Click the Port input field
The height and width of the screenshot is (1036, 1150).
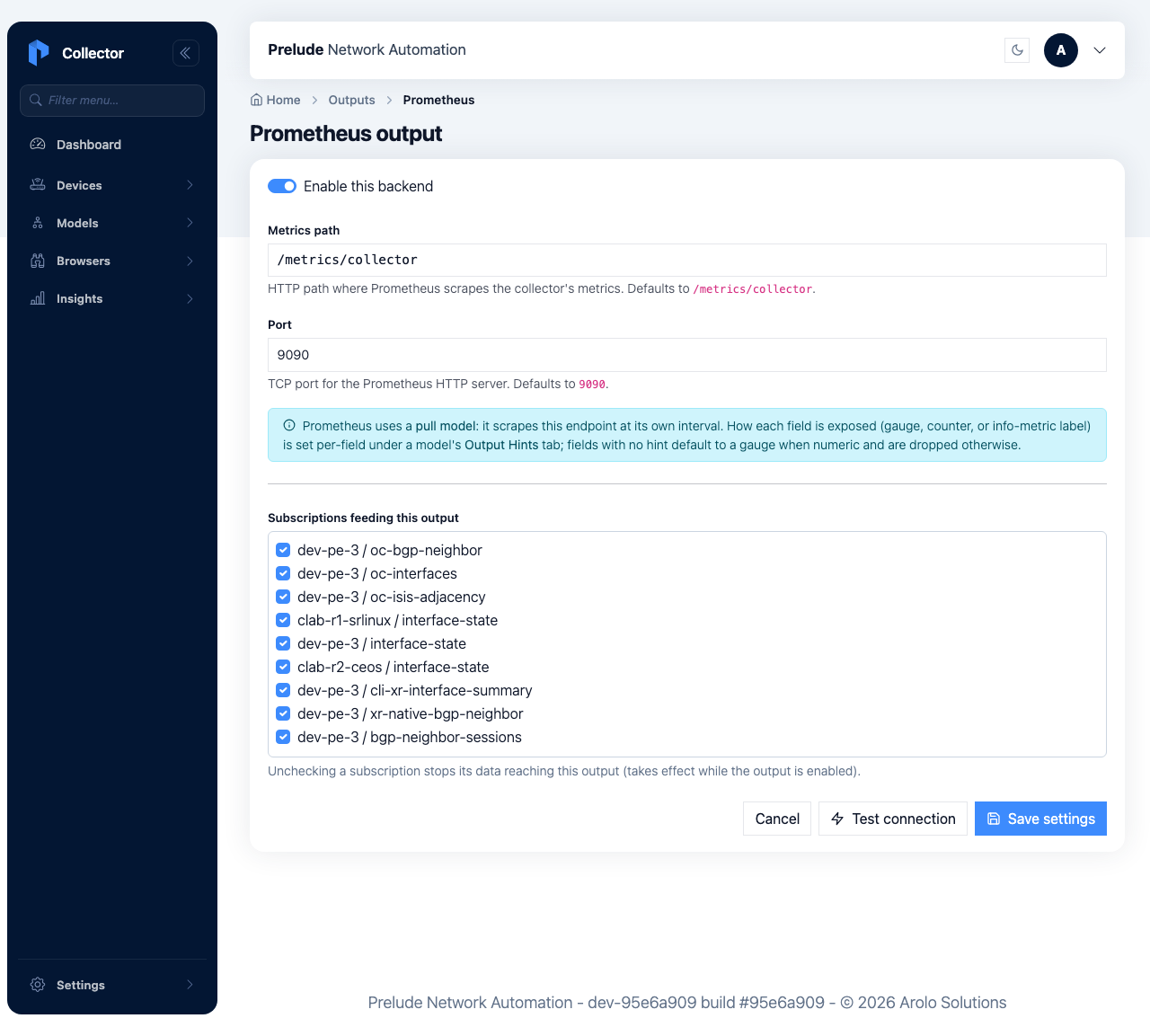(687, 355)
